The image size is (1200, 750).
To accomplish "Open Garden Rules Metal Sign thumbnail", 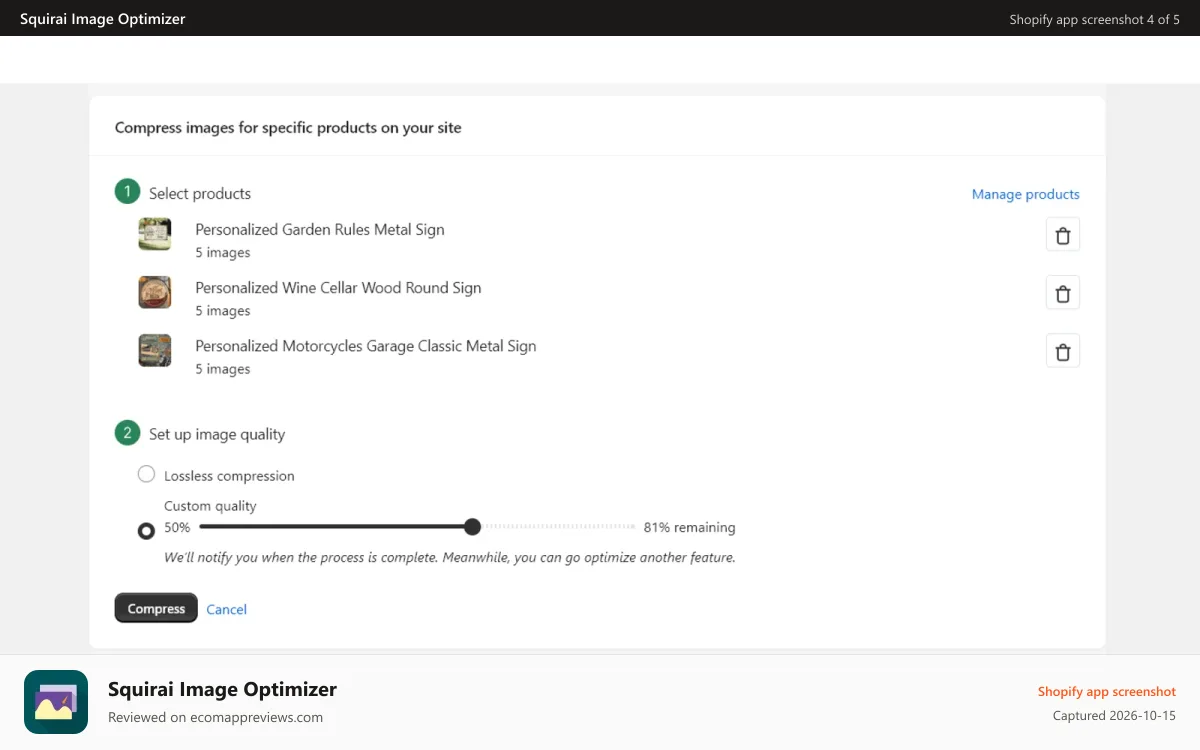I will (155, 234).
